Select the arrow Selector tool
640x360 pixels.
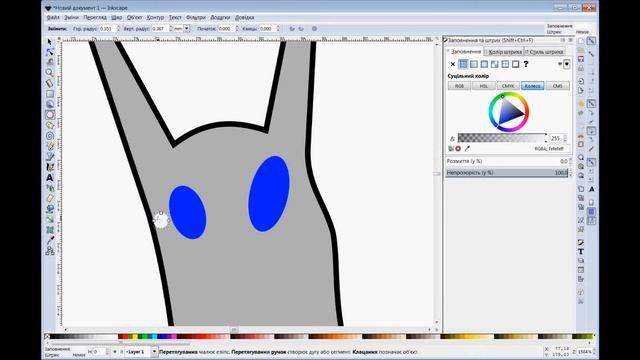point(50,42)
